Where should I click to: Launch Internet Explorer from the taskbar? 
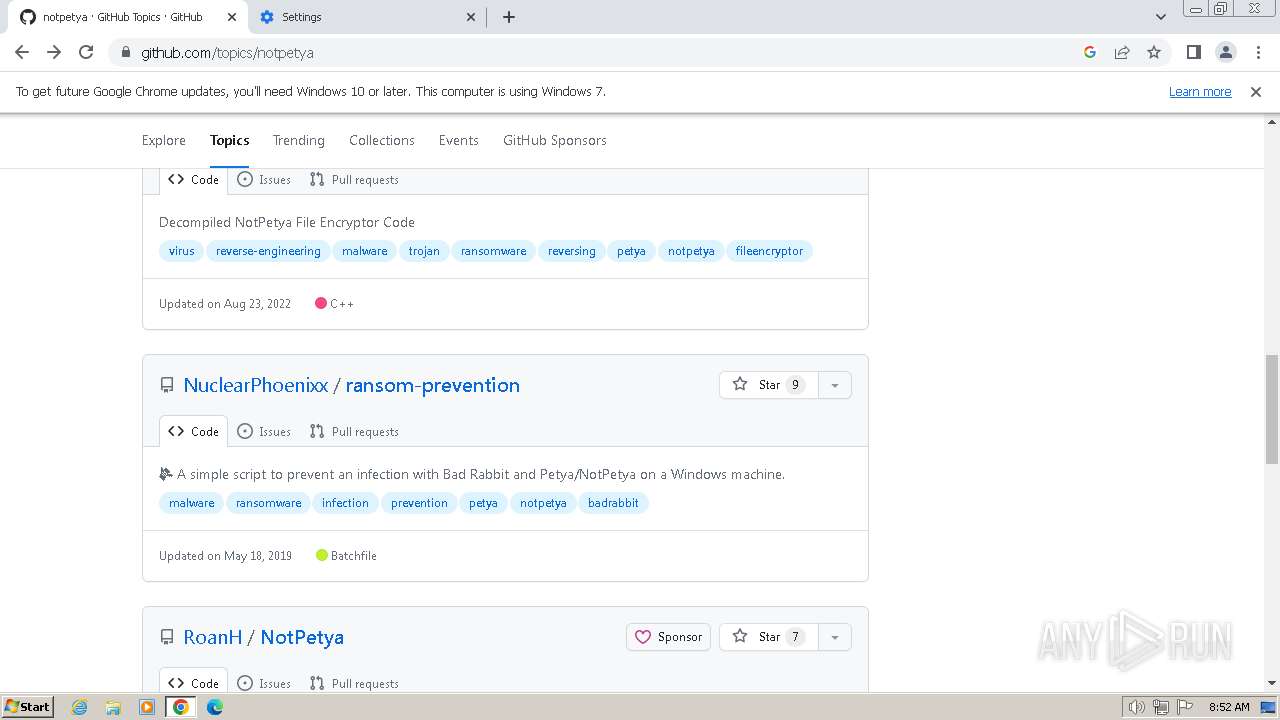click(x=80, y=707)
